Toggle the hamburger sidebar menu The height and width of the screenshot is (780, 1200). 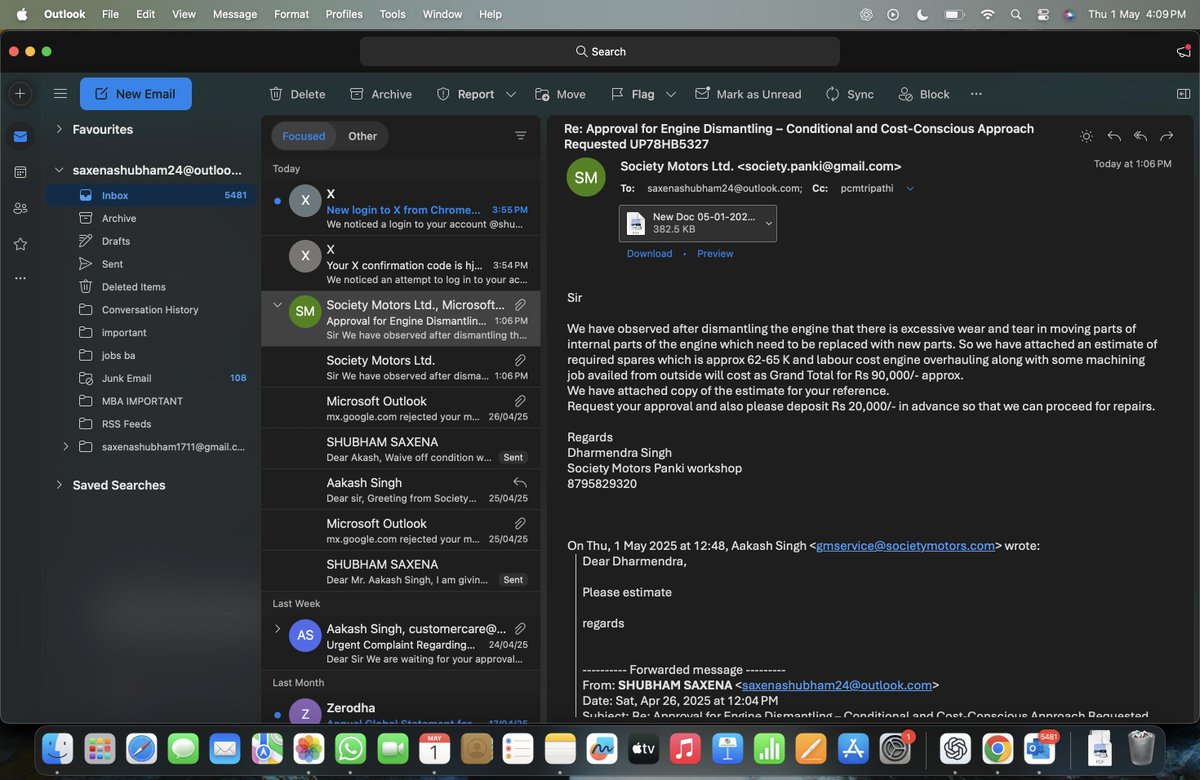[60, 94]
